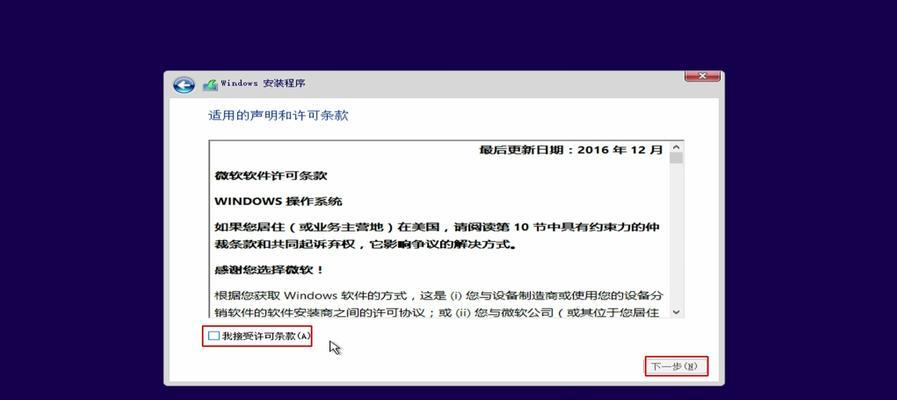Go back using the blue arrow icon
897x400 pixels.
point(184,85)
